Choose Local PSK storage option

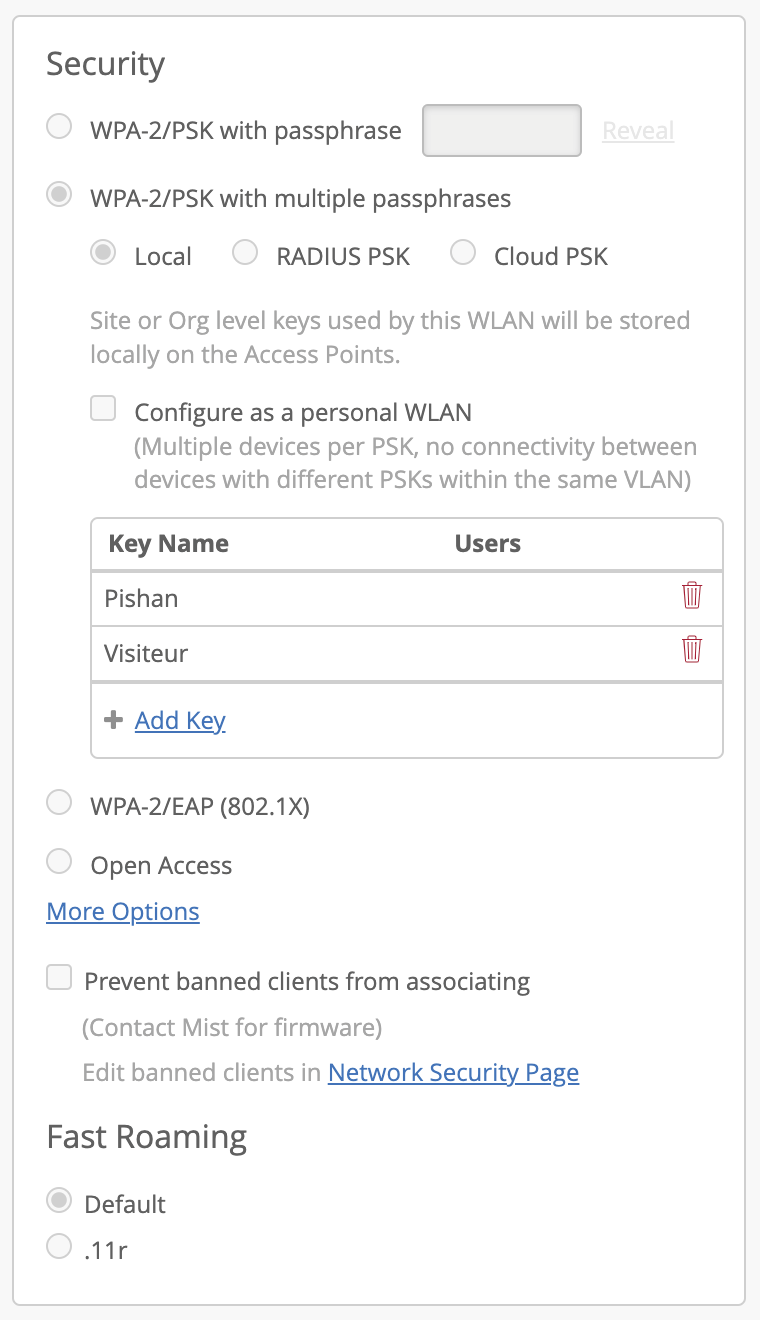(x=103, y=253)
